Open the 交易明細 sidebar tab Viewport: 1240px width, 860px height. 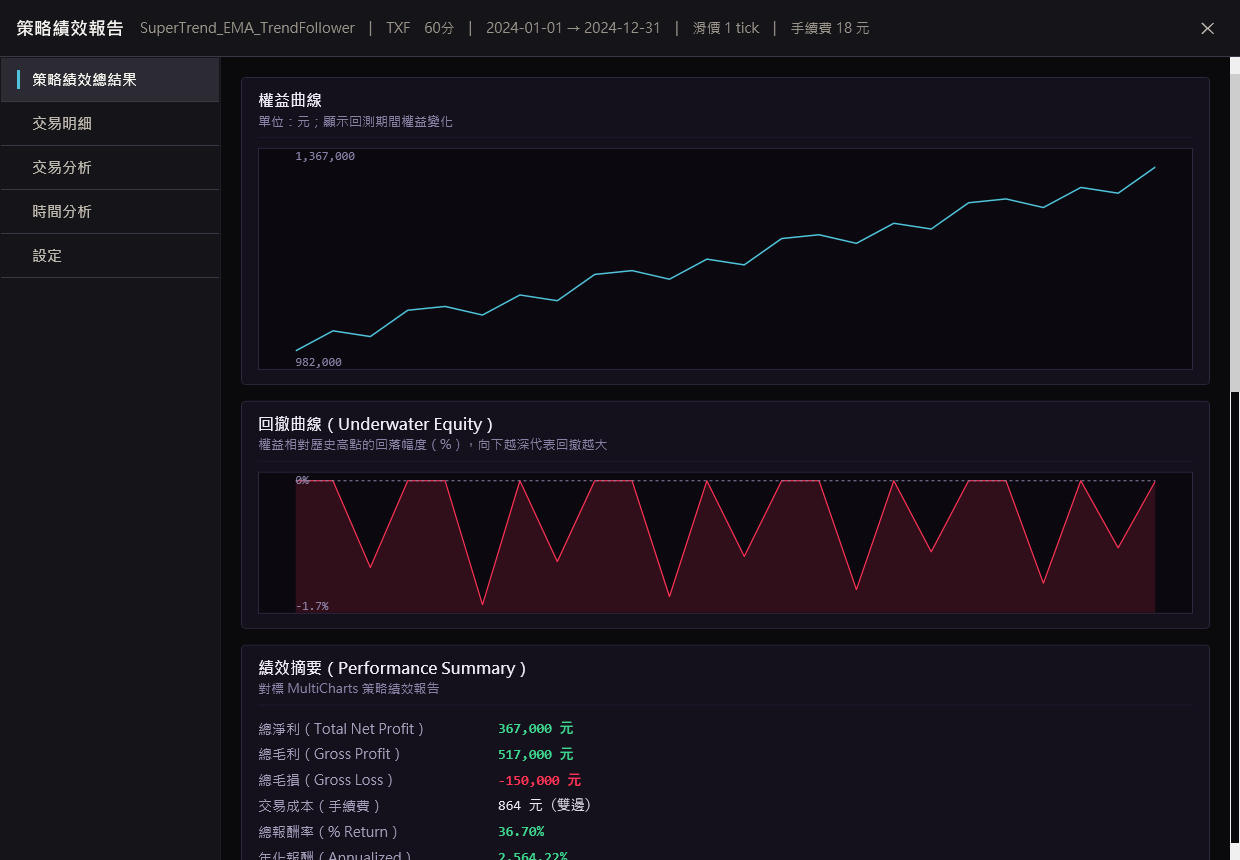point(110,124)
